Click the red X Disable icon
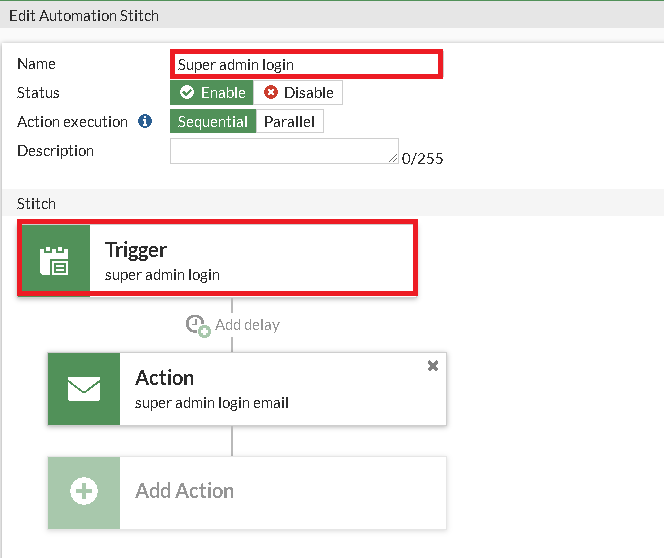This screenshot has height=558, width=664. coord(270,93)
